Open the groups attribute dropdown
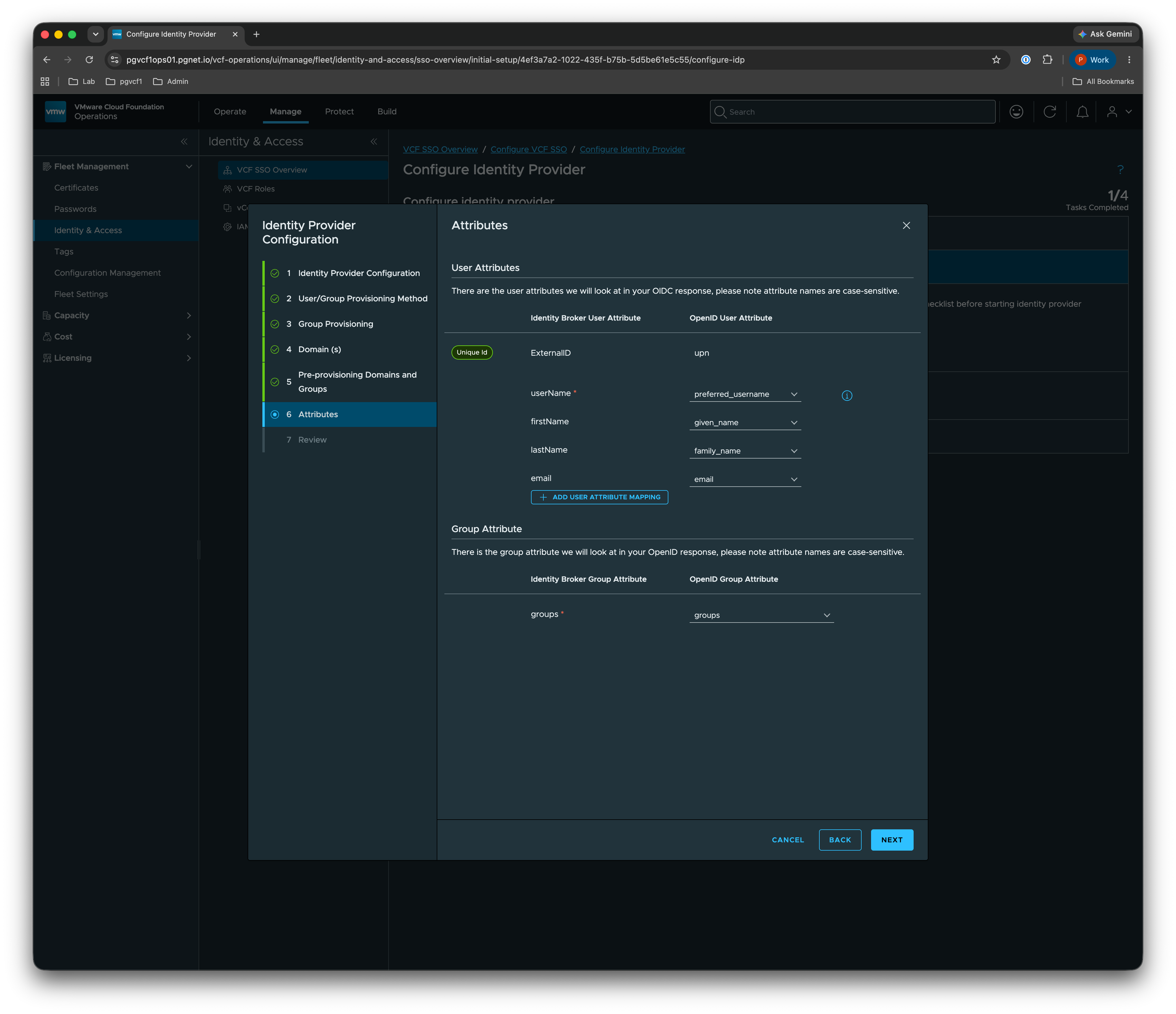Viewport: 1176px width, 1014px height. pyautogui.click(x=761, y=615)
